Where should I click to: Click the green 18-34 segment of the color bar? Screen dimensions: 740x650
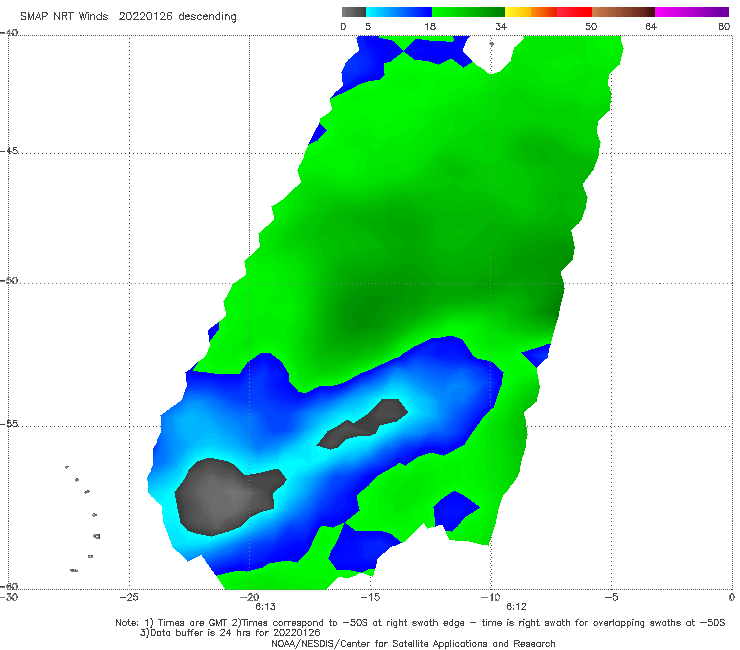(x=468, y=12)
